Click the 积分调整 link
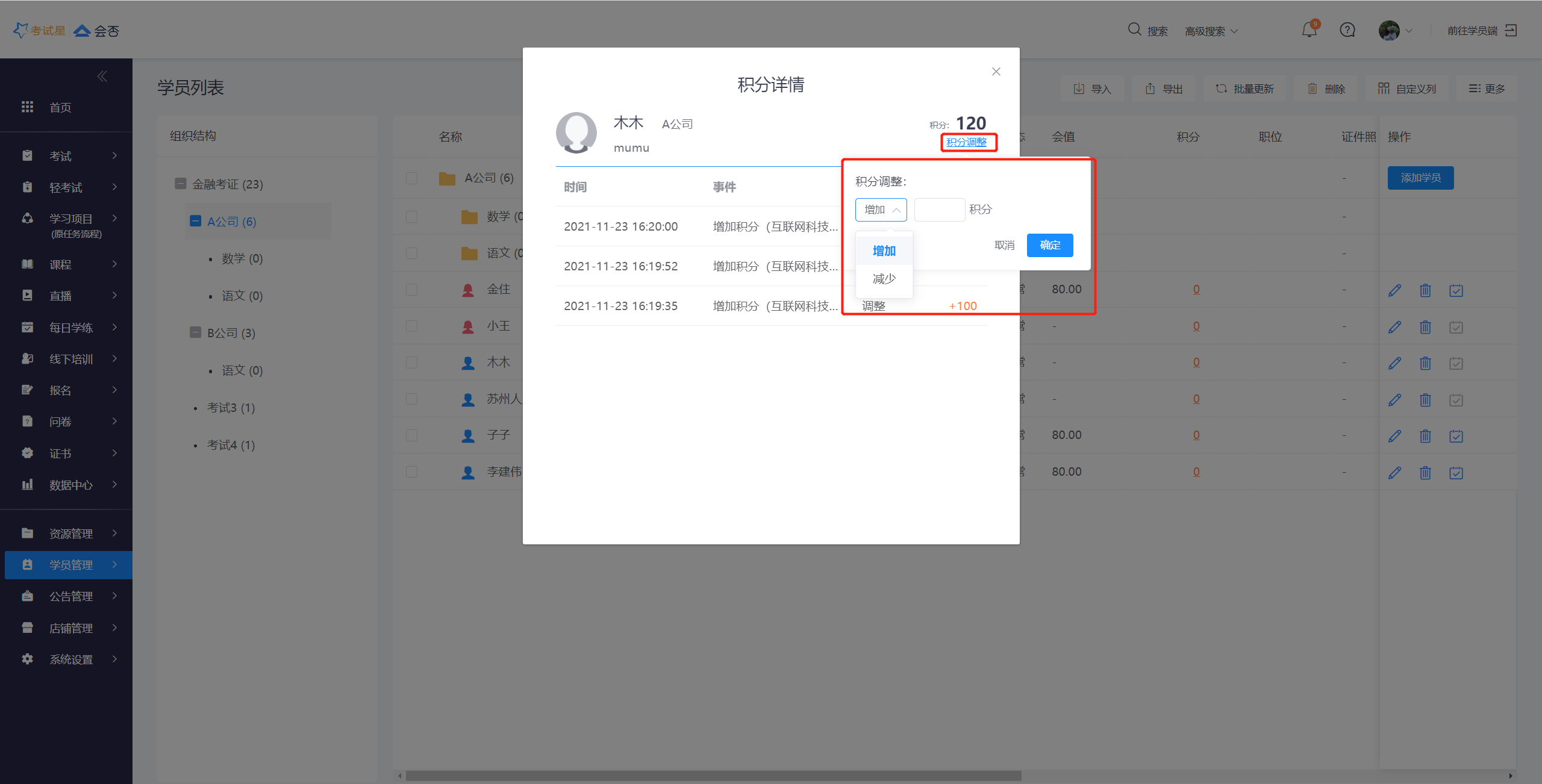Screen dimensions: 1542x784 tap(966, 142)
